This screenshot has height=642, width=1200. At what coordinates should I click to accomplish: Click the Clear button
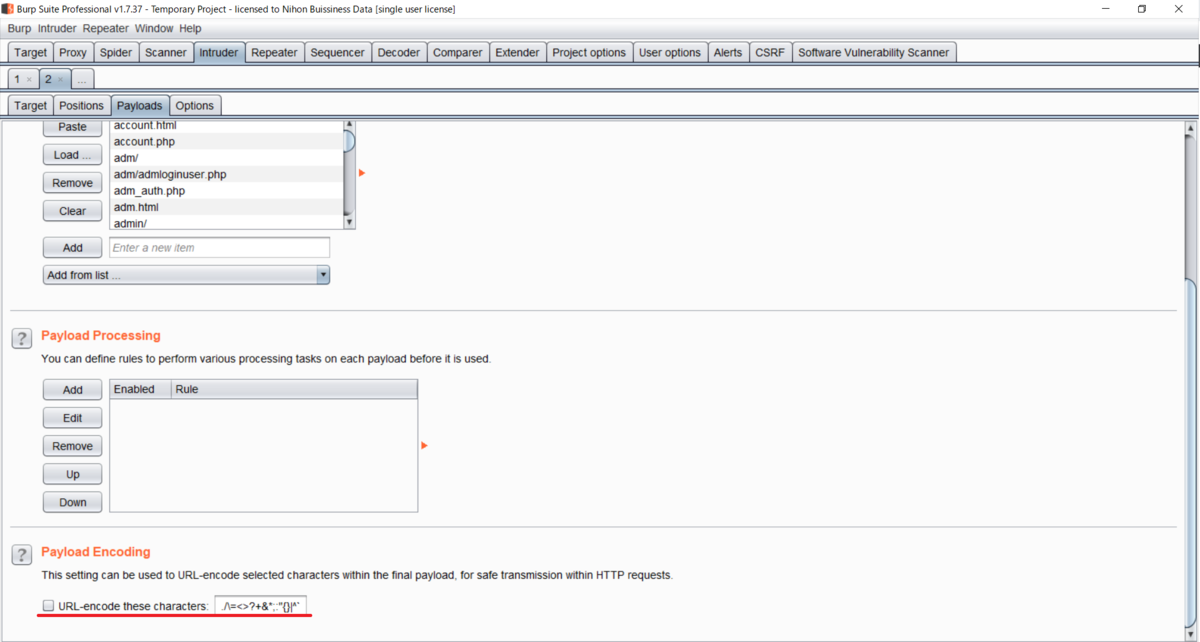point(72,211)
